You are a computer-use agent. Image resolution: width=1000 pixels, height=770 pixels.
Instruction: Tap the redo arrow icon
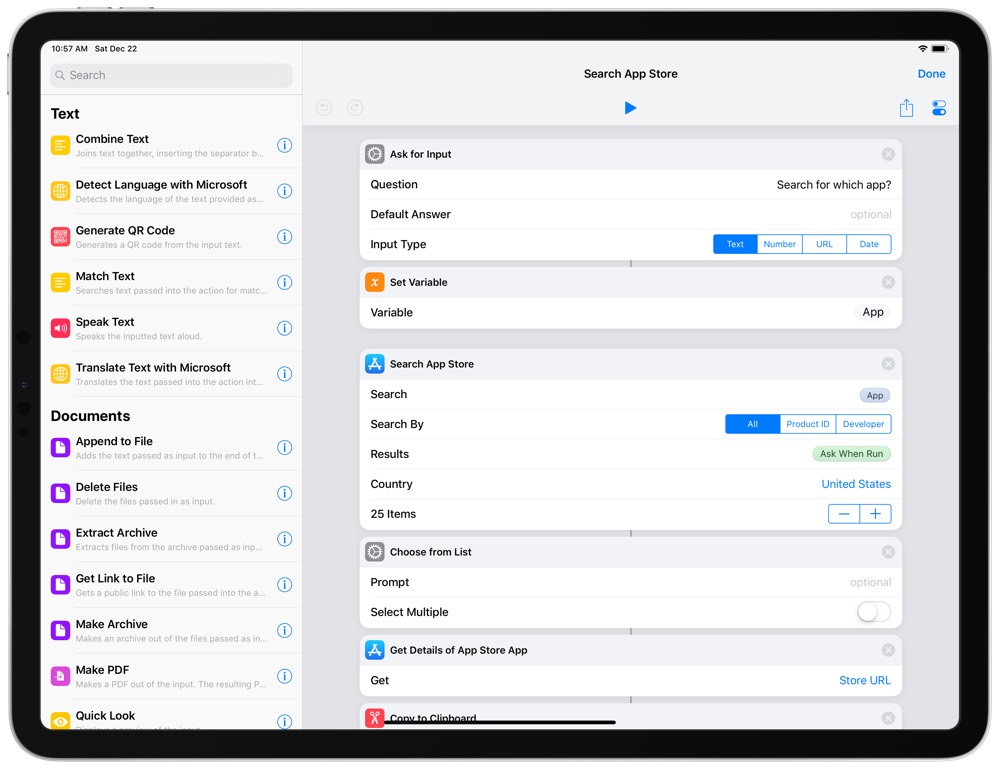[x=355, y=108]
